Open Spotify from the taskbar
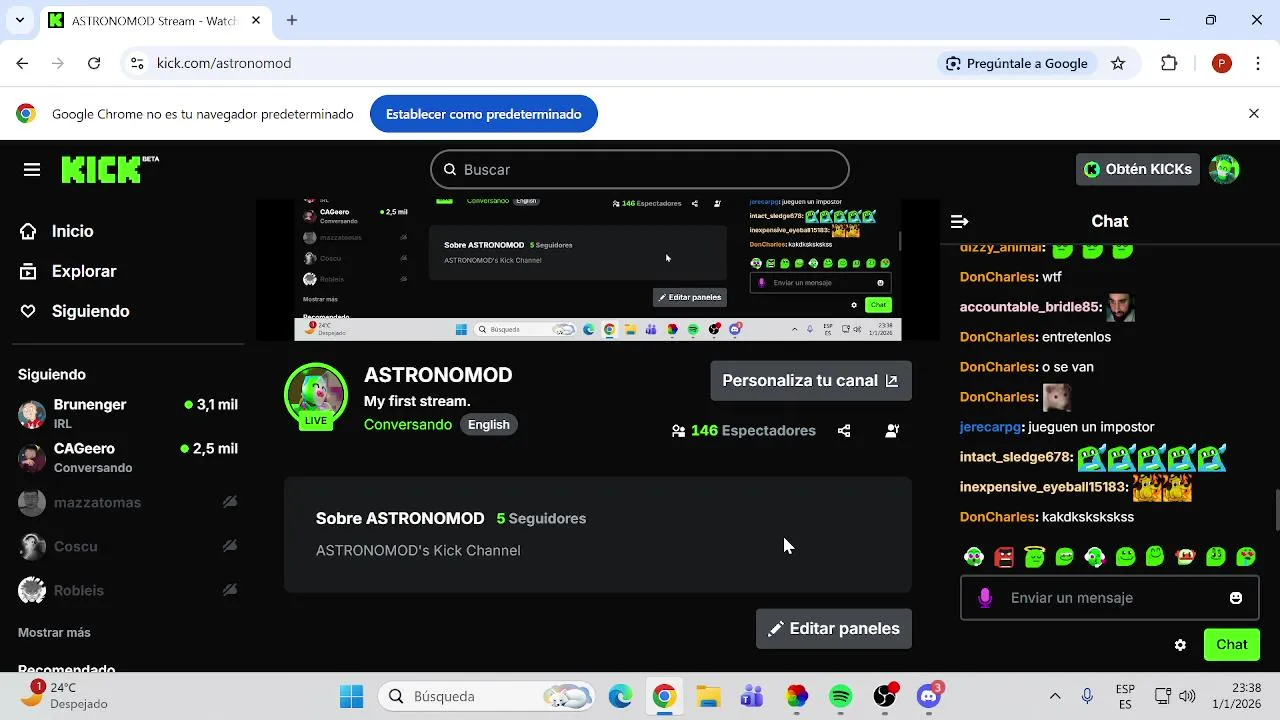This screenshot has width=1280, height=720. 841,696
